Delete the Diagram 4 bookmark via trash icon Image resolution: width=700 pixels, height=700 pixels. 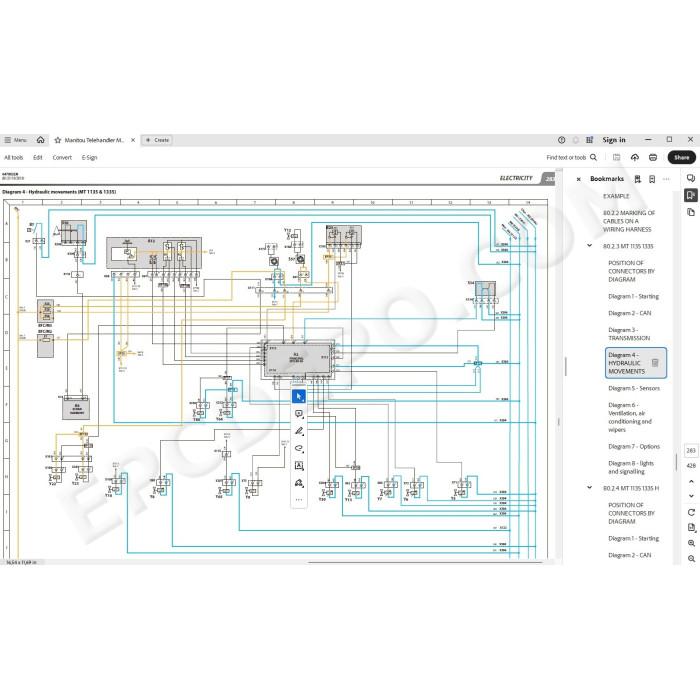pos(655,363)
